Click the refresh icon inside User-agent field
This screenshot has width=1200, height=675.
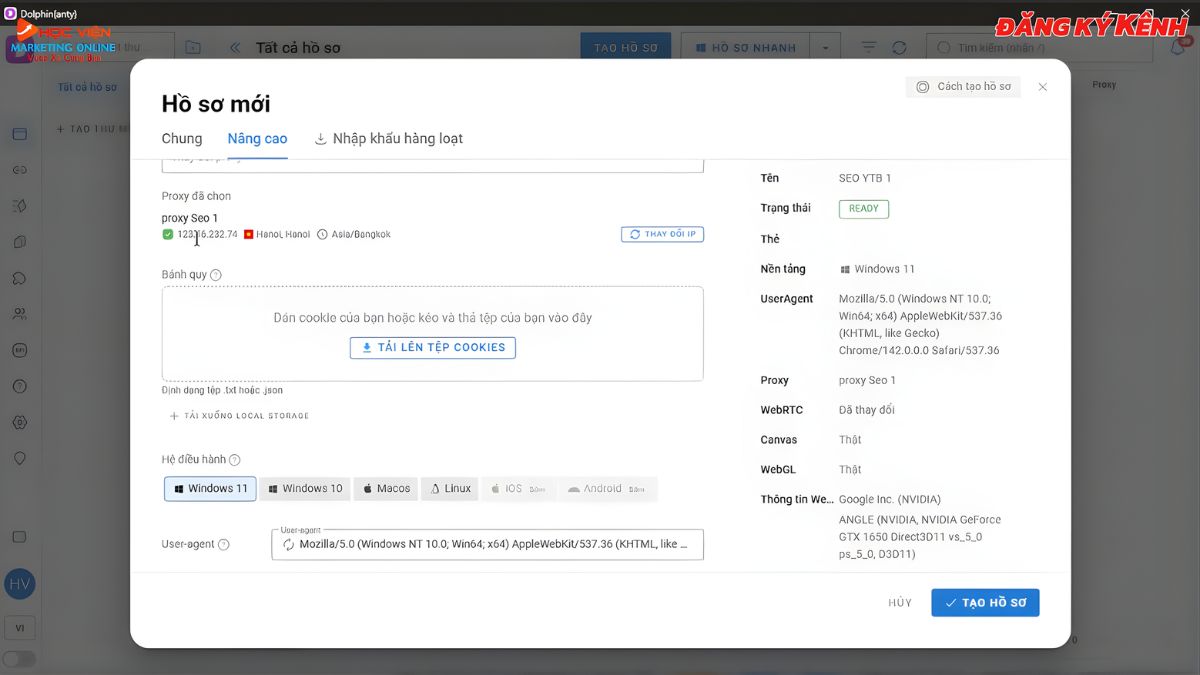[289, 545]
